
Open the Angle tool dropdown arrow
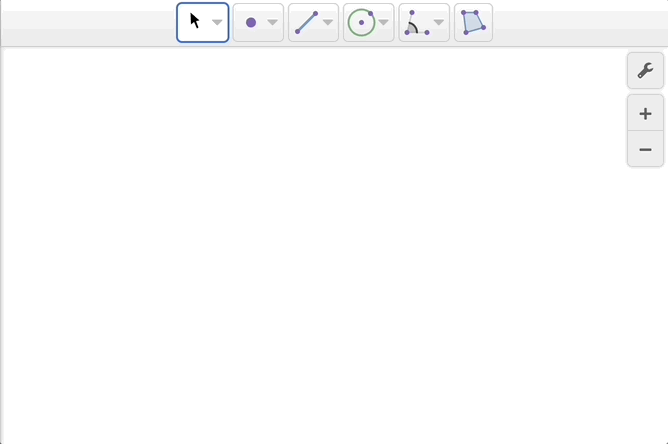point(438,23)
